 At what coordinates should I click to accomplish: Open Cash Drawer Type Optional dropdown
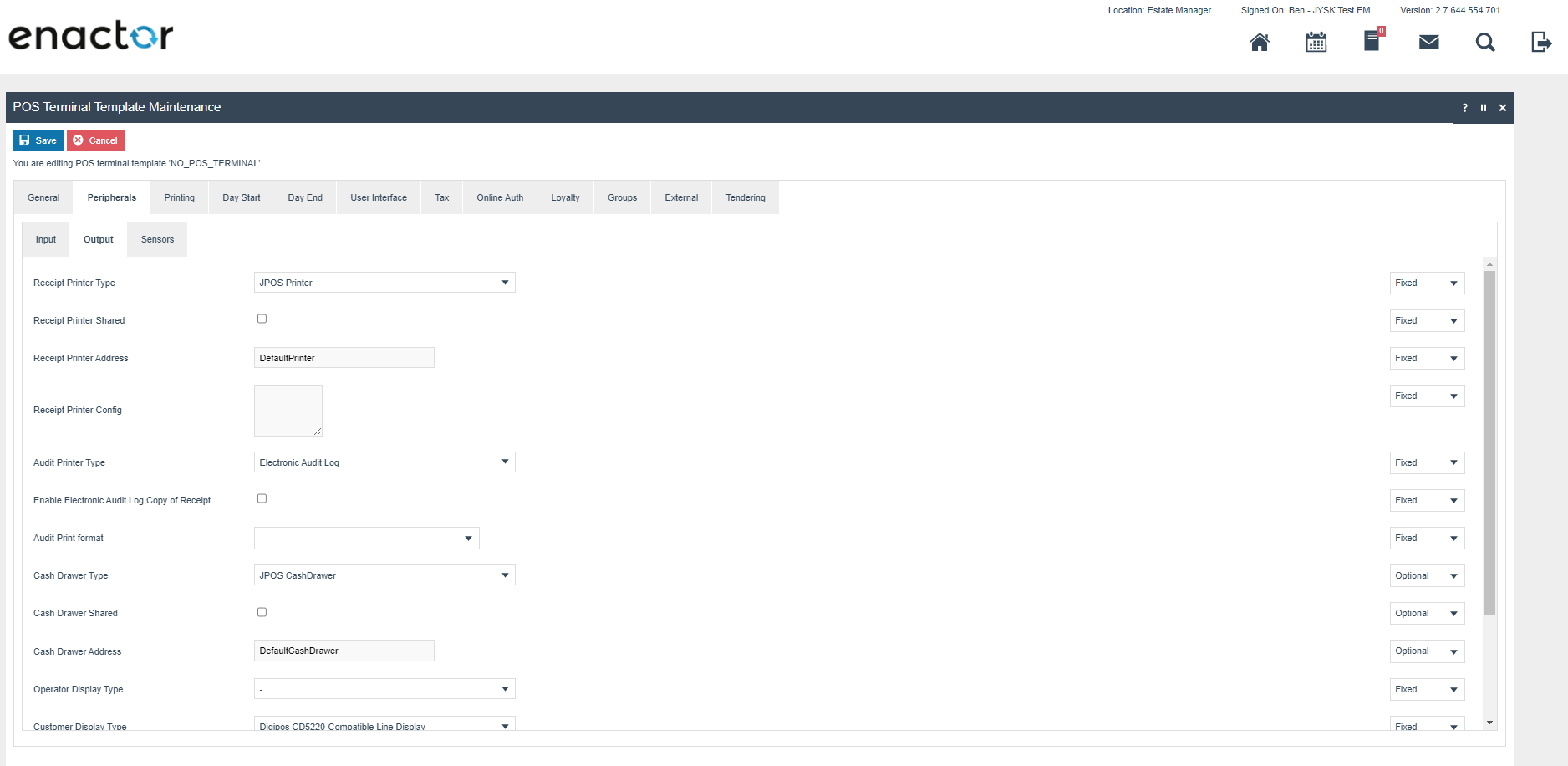pyautogui.click(x=1427, y=575)
